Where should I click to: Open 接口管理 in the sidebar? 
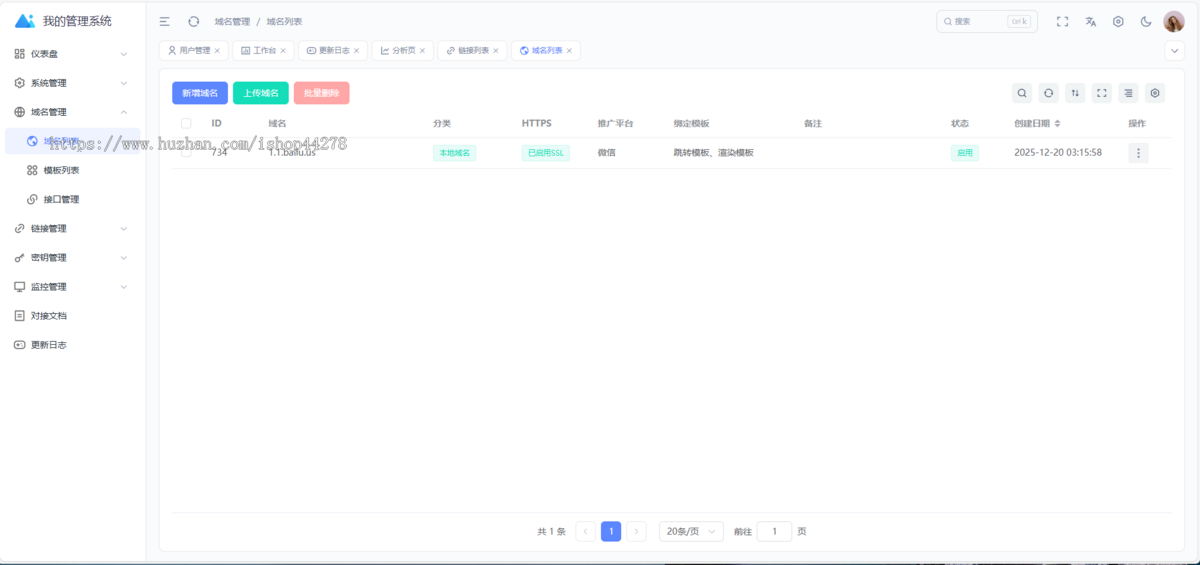(72, 199)
